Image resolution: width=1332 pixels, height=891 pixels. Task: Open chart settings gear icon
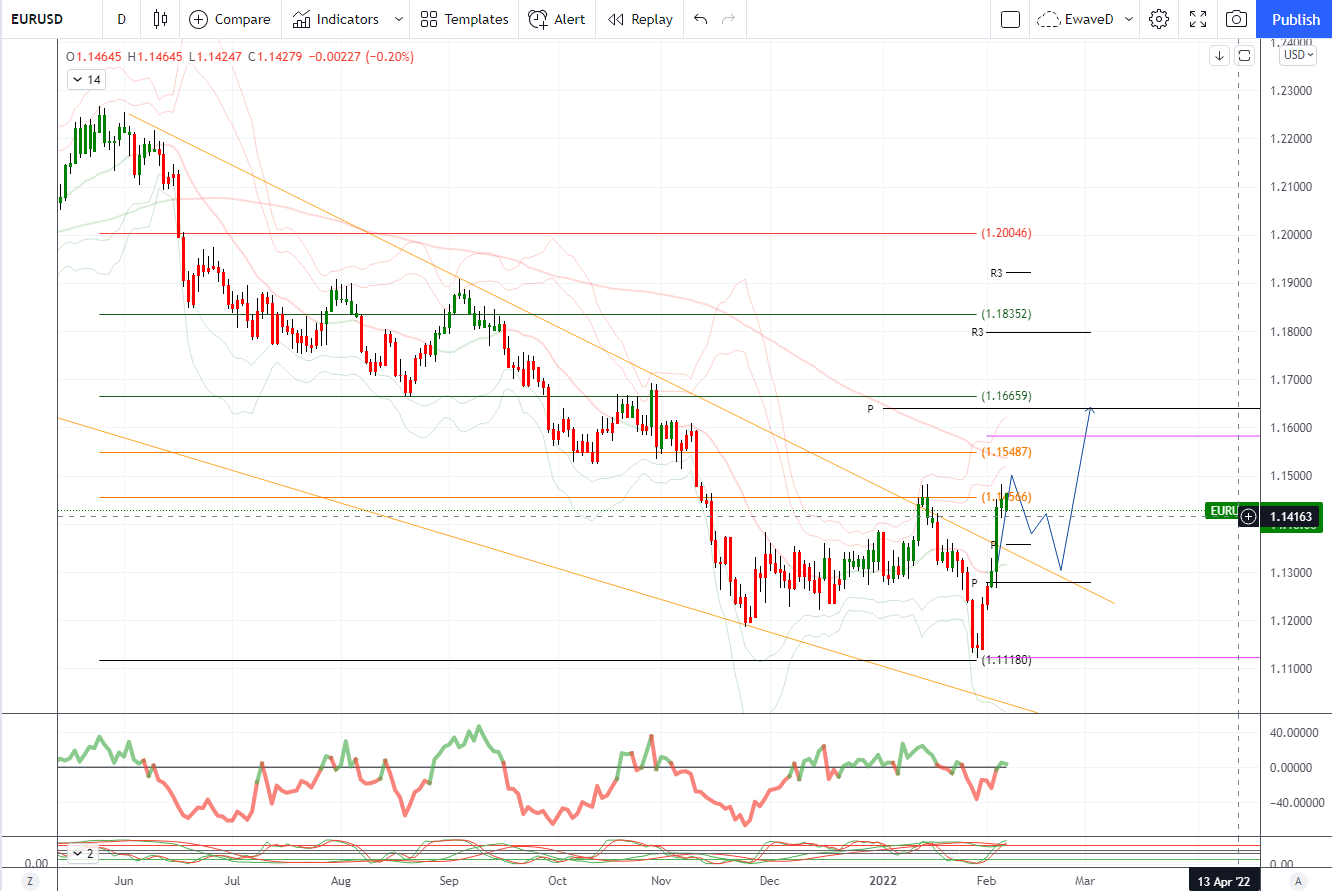tap(1158, 19)
